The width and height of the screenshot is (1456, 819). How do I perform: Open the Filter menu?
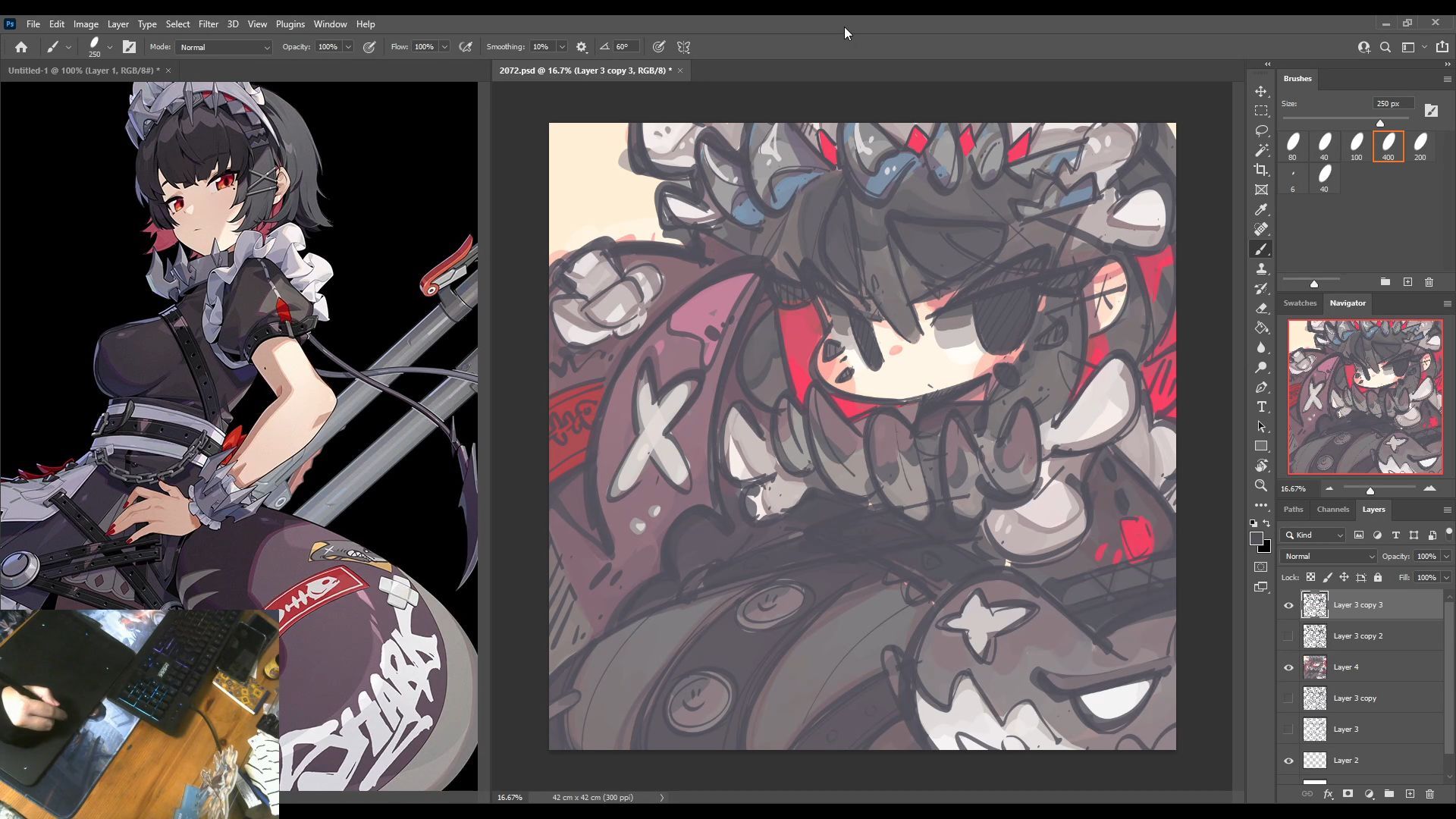pyautogui.click(x=208, y=24)
